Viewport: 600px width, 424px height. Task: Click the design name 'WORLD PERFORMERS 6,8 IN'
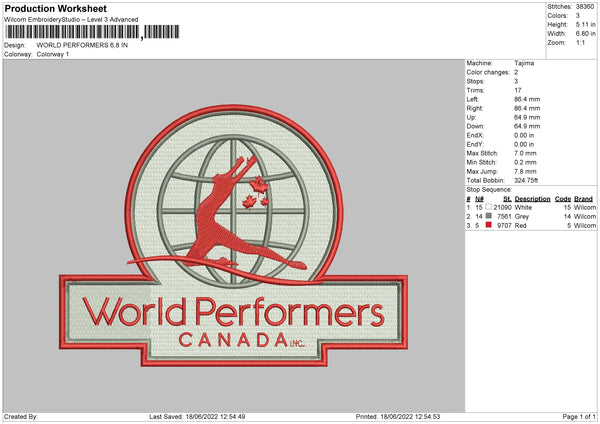click(82, 45)
